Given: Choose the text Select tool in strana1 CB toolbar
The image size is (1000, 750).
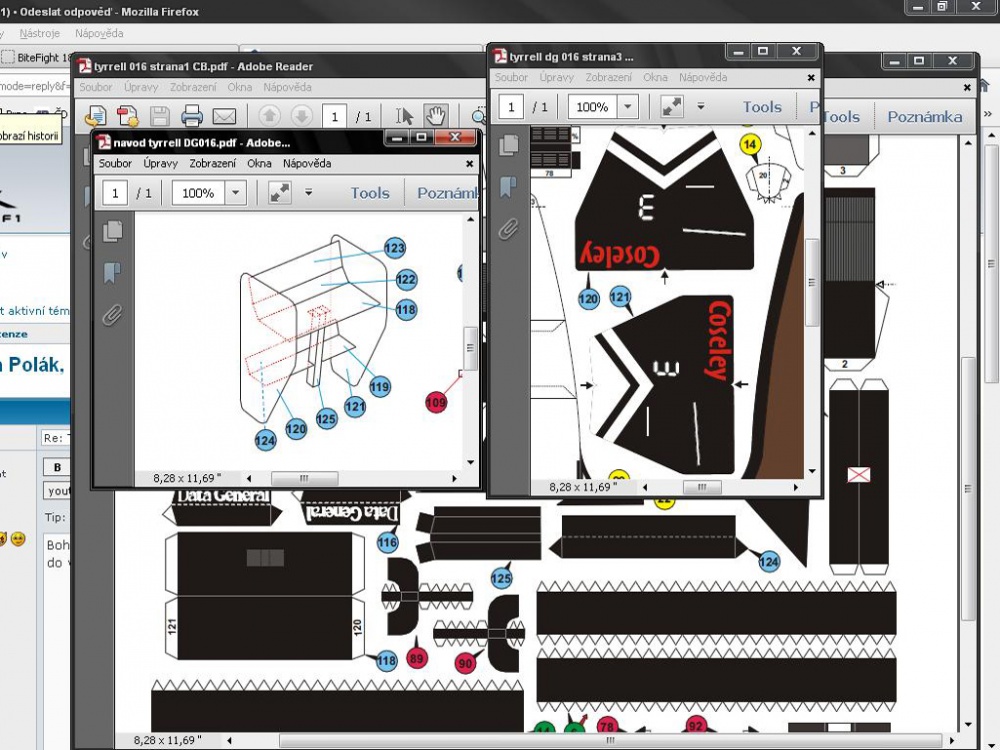Looking at the screenshot, I should click(x=404, y=116).
